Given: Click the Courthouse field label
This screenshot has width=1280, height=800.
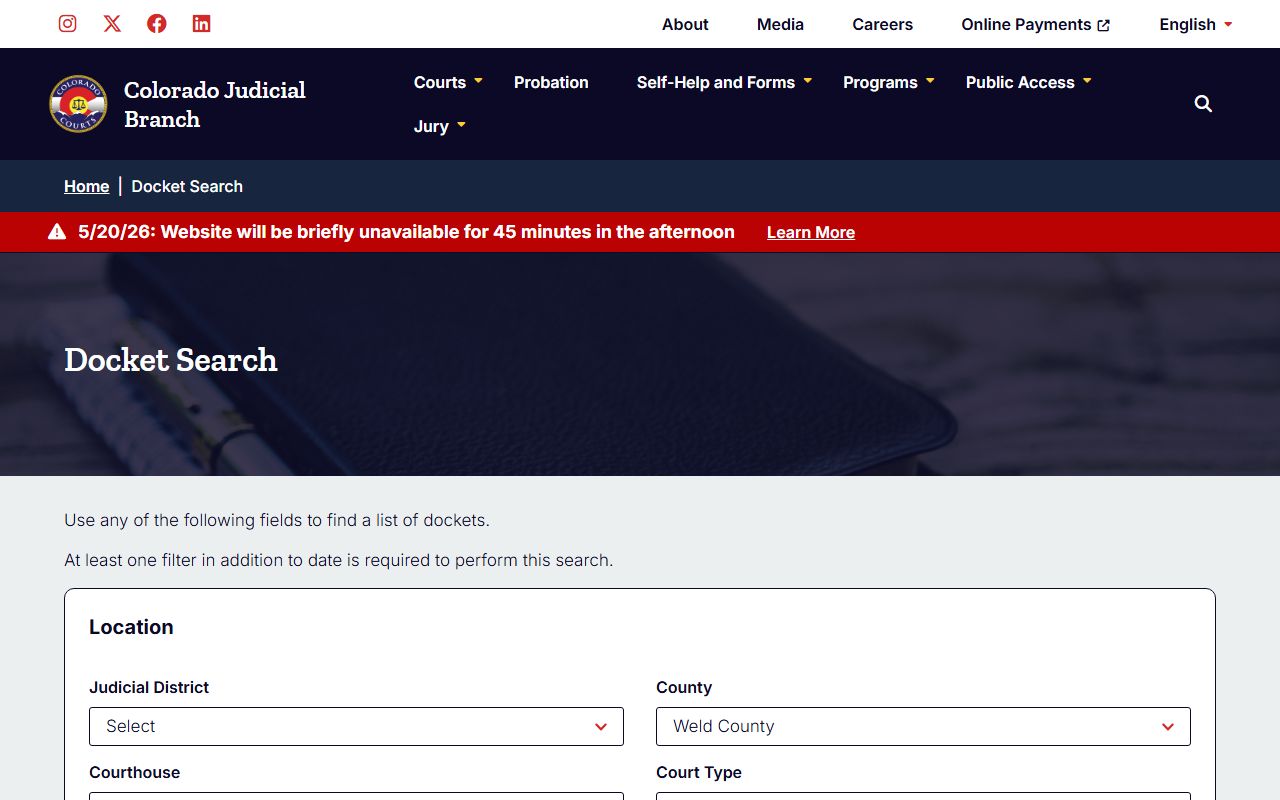Looking at the screenshot, I should (135, 772).
